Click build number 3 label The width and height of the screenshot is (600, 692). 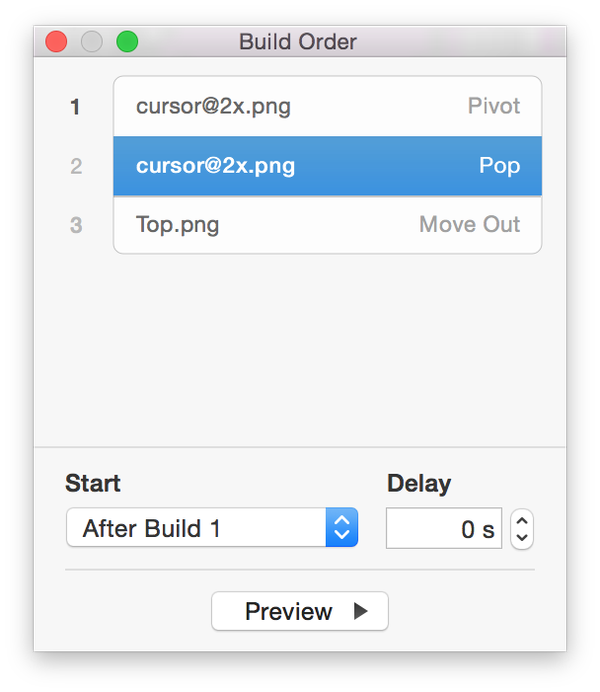[76, 225]
